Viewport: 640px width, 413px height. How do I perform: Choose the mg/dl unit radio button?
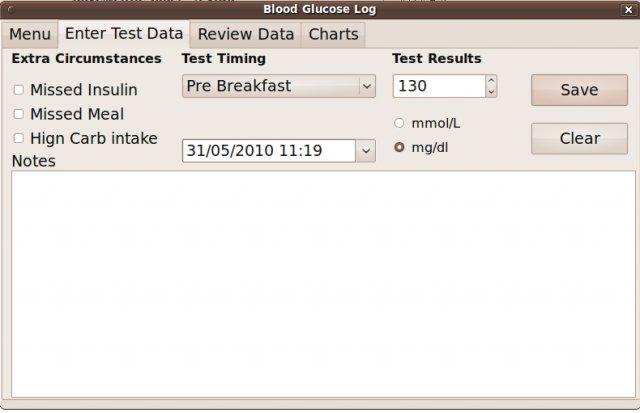[400, 147]
